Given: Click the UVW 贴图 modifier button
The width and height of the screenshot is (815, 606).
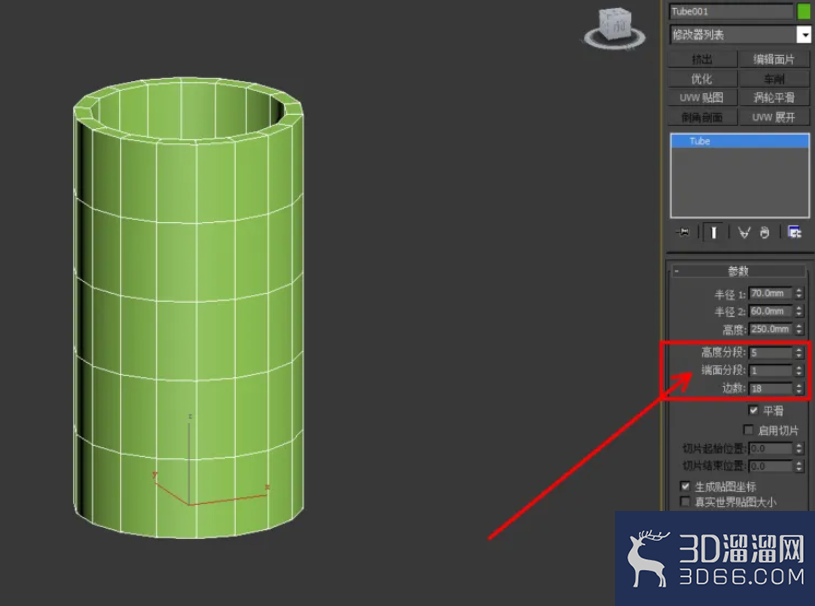Looking at the screenshot, I should (x=702, y=97).
